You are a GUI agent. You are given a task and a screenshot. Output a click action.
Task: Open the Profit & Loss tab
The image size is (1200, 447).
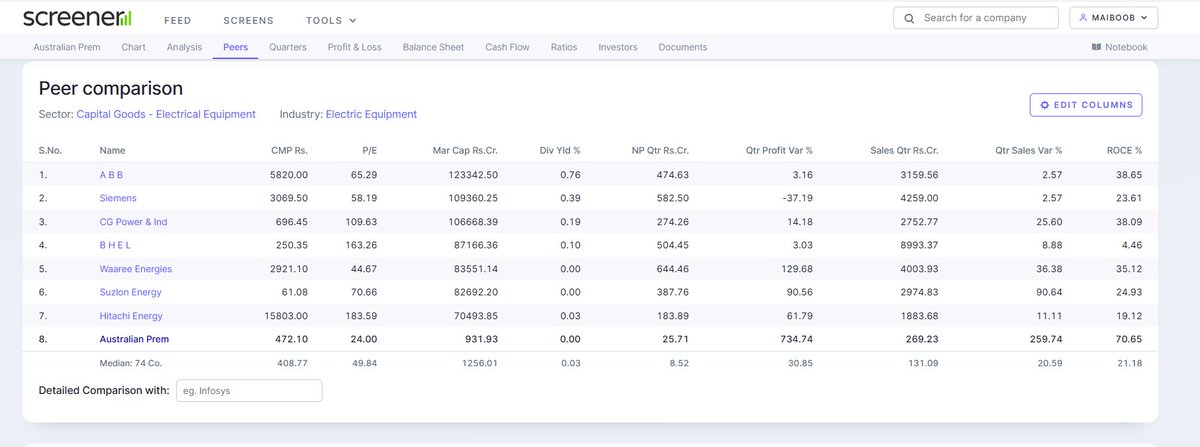[354, 47]
